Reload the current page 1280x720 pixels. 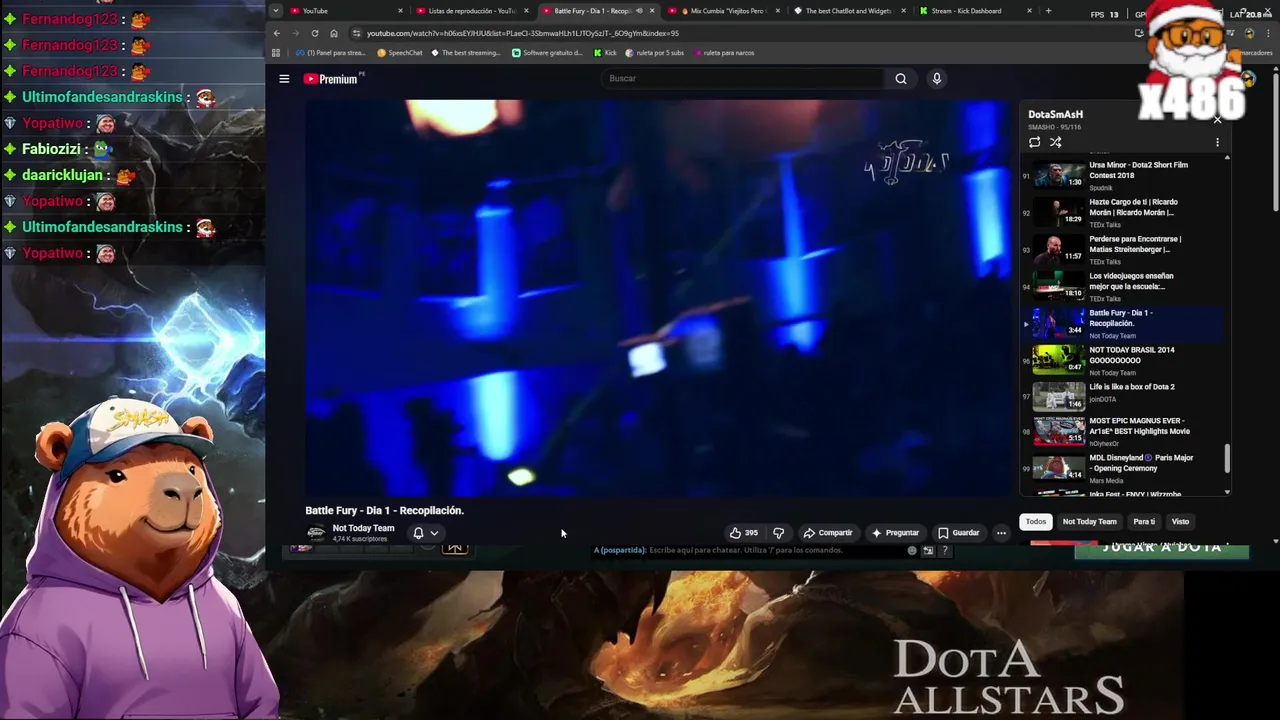(315, 33)
